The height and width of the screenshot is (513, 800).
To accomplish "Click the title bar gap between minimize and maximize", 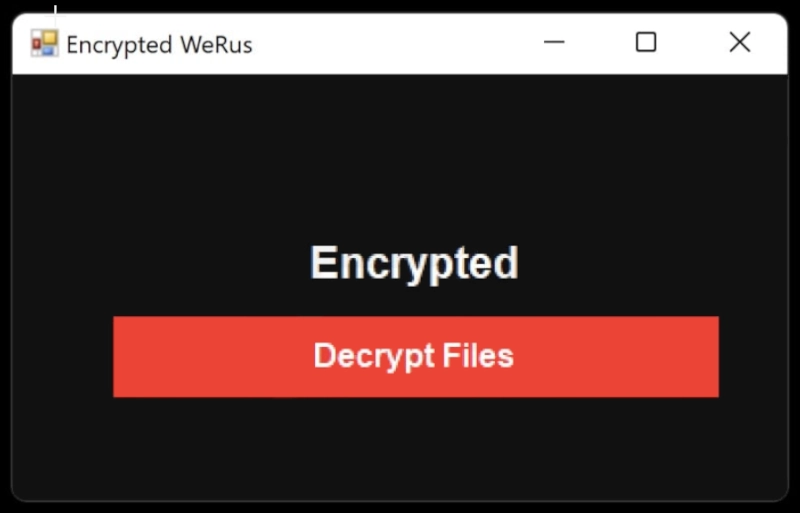I will tap(600, 43).
